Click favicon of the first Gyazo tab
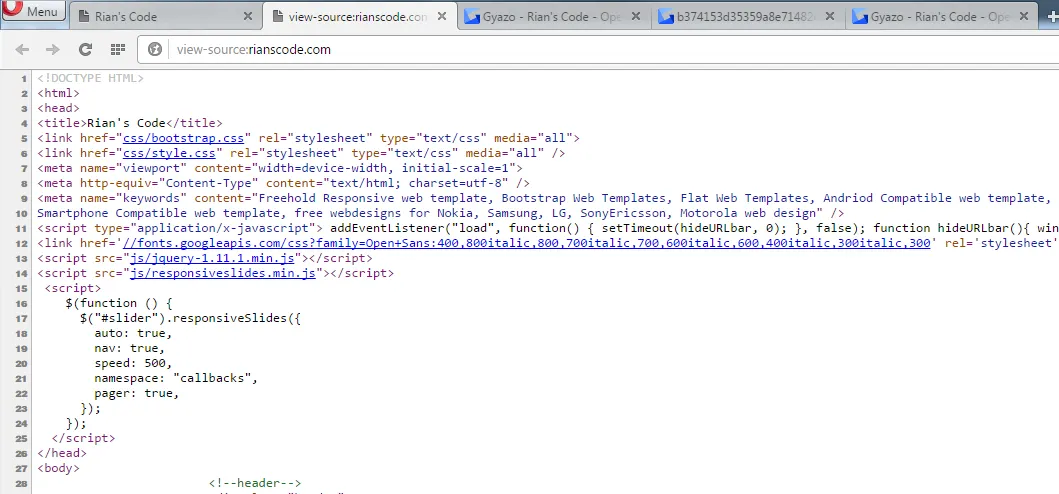 click(472, 17)
